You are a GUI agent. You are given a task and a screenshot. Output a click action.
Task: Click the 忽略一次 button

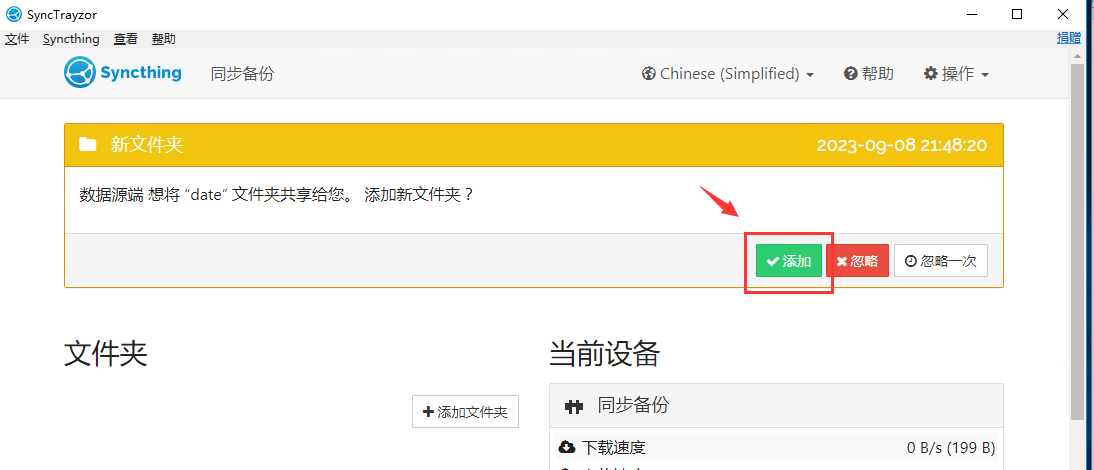(940, 261)
